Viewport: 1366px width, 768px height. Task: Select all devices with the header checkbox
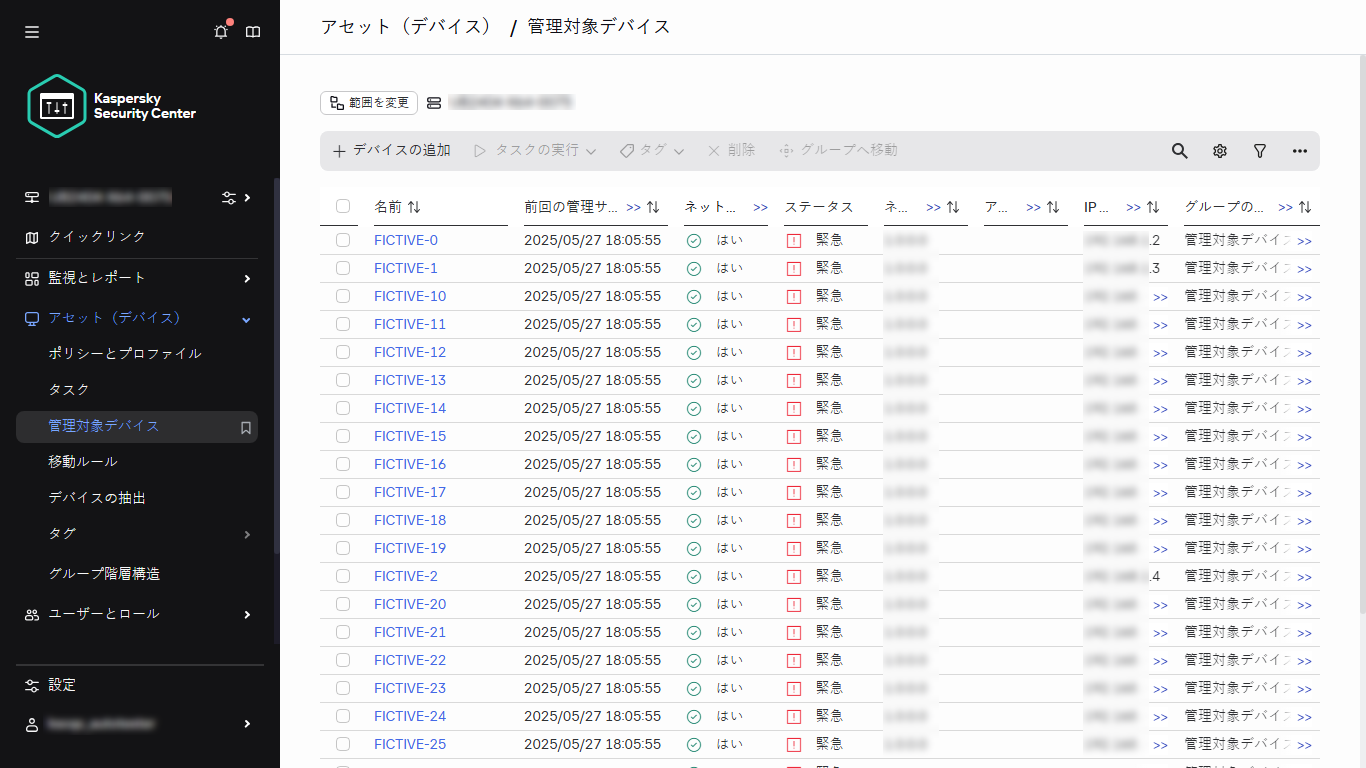343,206
